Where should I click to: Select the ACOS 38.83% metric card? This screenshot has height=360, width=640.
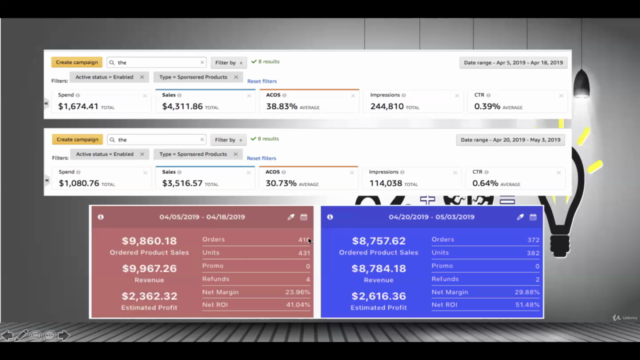309,101
